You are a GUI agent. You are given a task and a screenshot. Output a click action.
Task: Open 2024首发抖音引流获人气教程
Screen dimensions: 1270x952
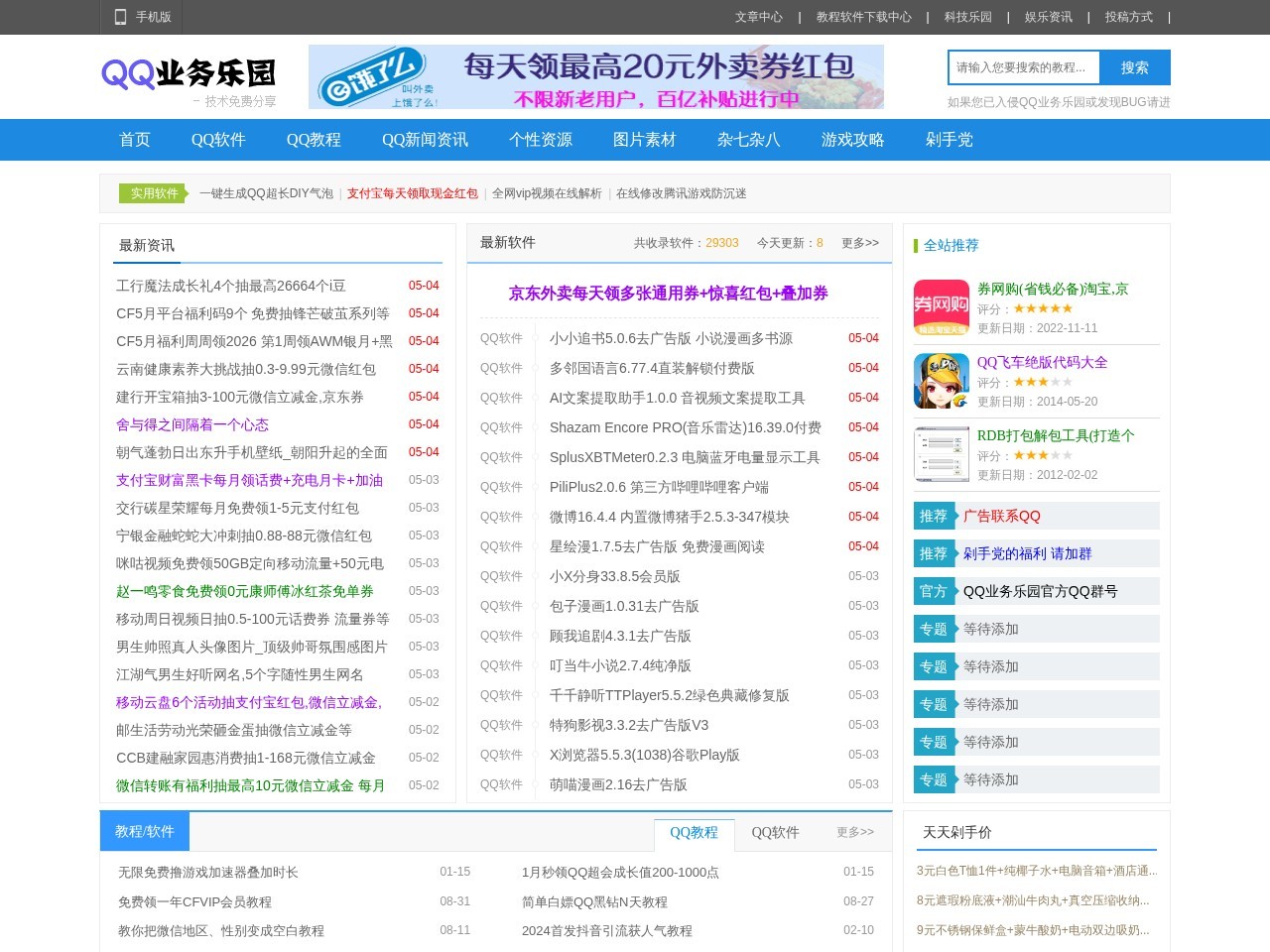click(607, 931)
